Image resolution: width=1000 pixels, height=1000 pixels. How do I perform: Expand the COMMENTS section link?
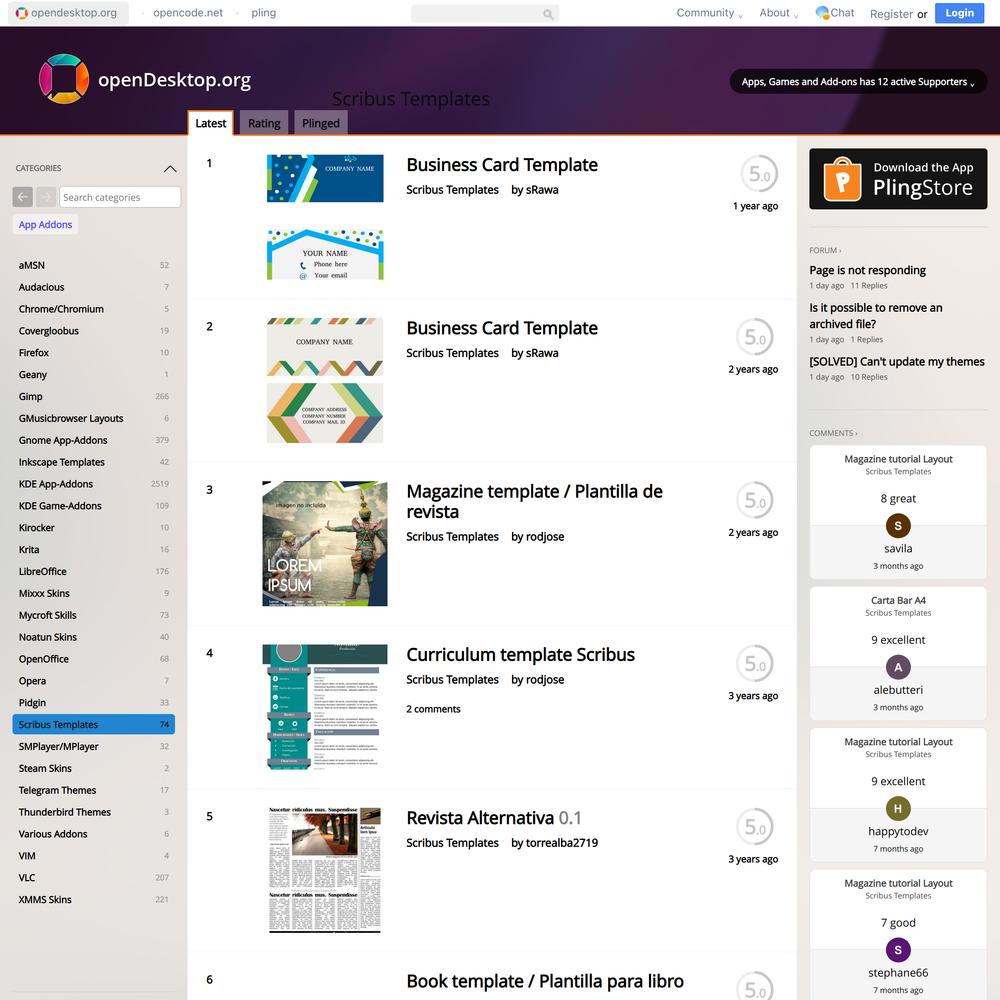tap(833, 433)
